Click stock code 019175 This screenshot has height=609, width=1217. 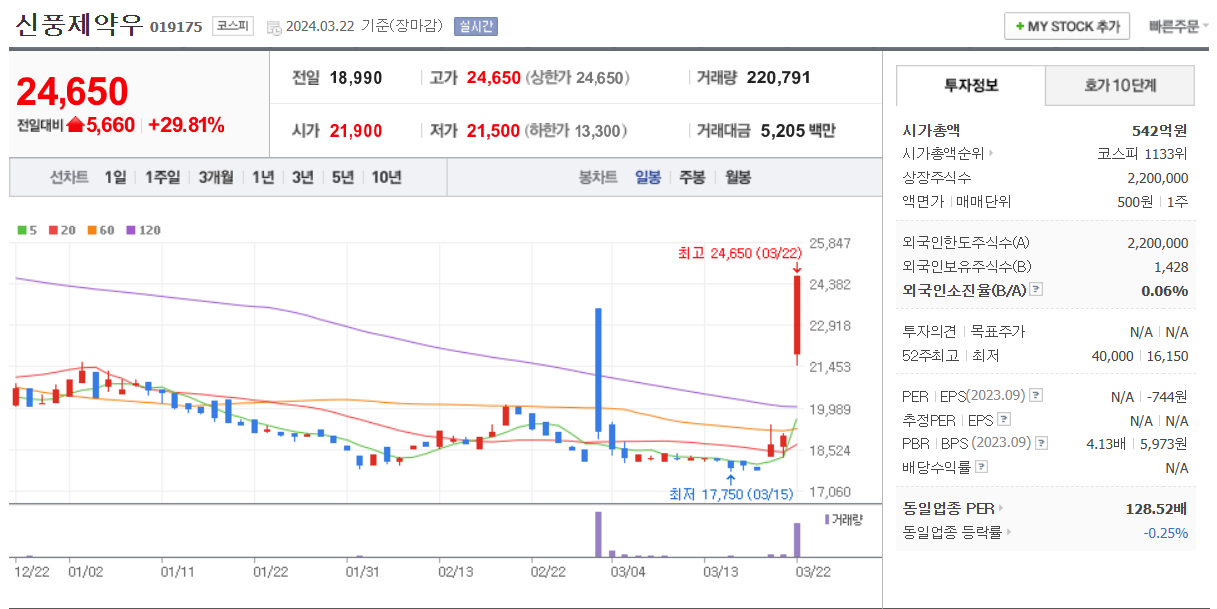point(177,28)
